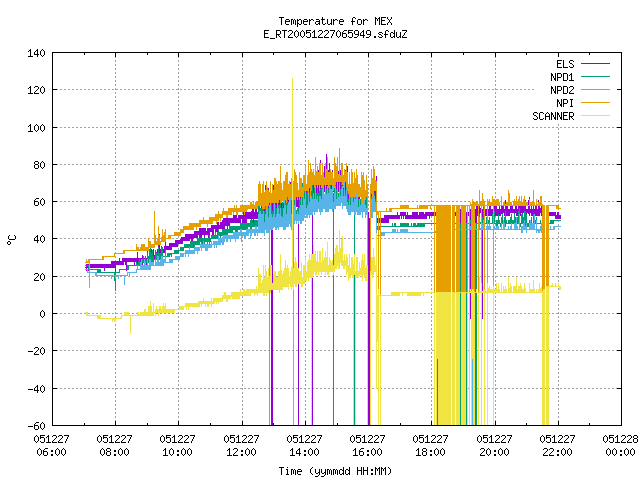Click the y-axis label -40
This screenshot has width=640, height=480.
36,389
